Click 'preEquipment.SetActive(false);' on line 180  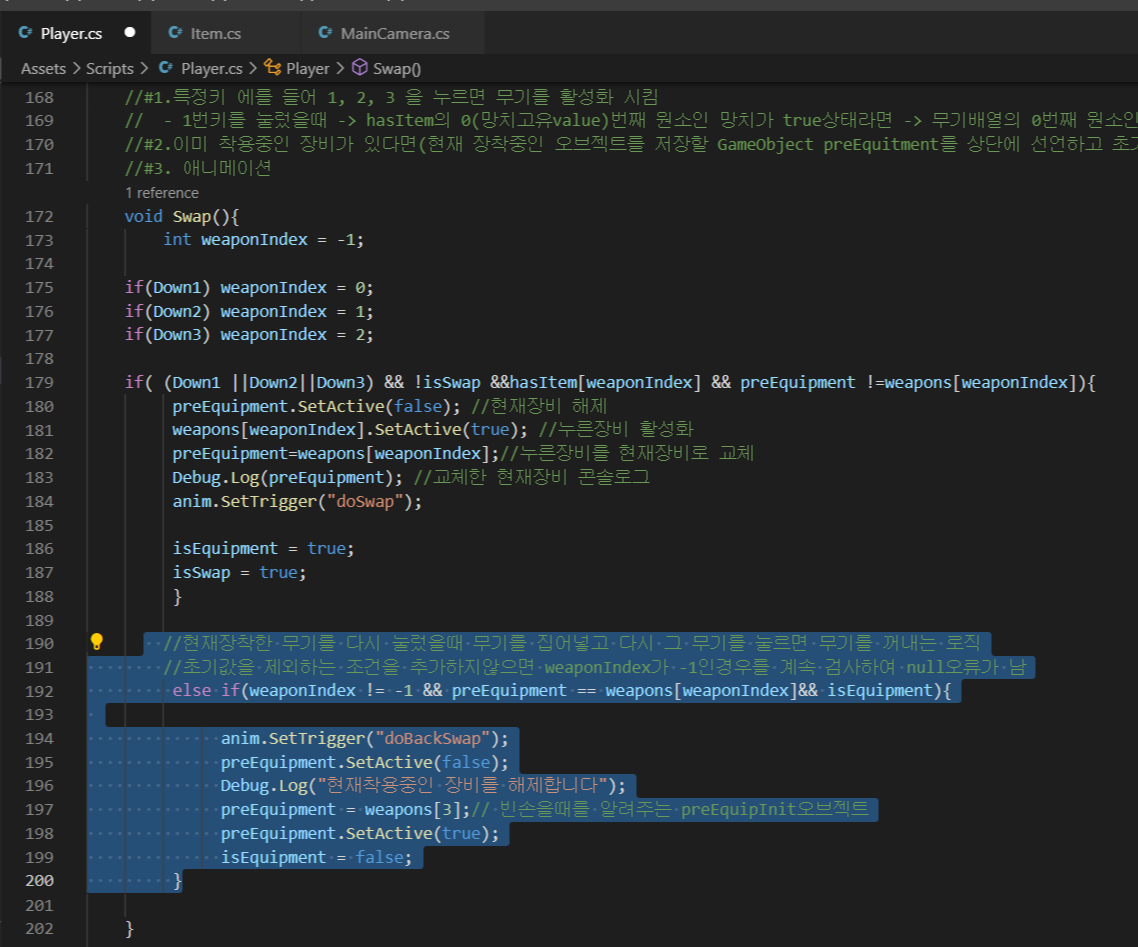pos(316,406)
